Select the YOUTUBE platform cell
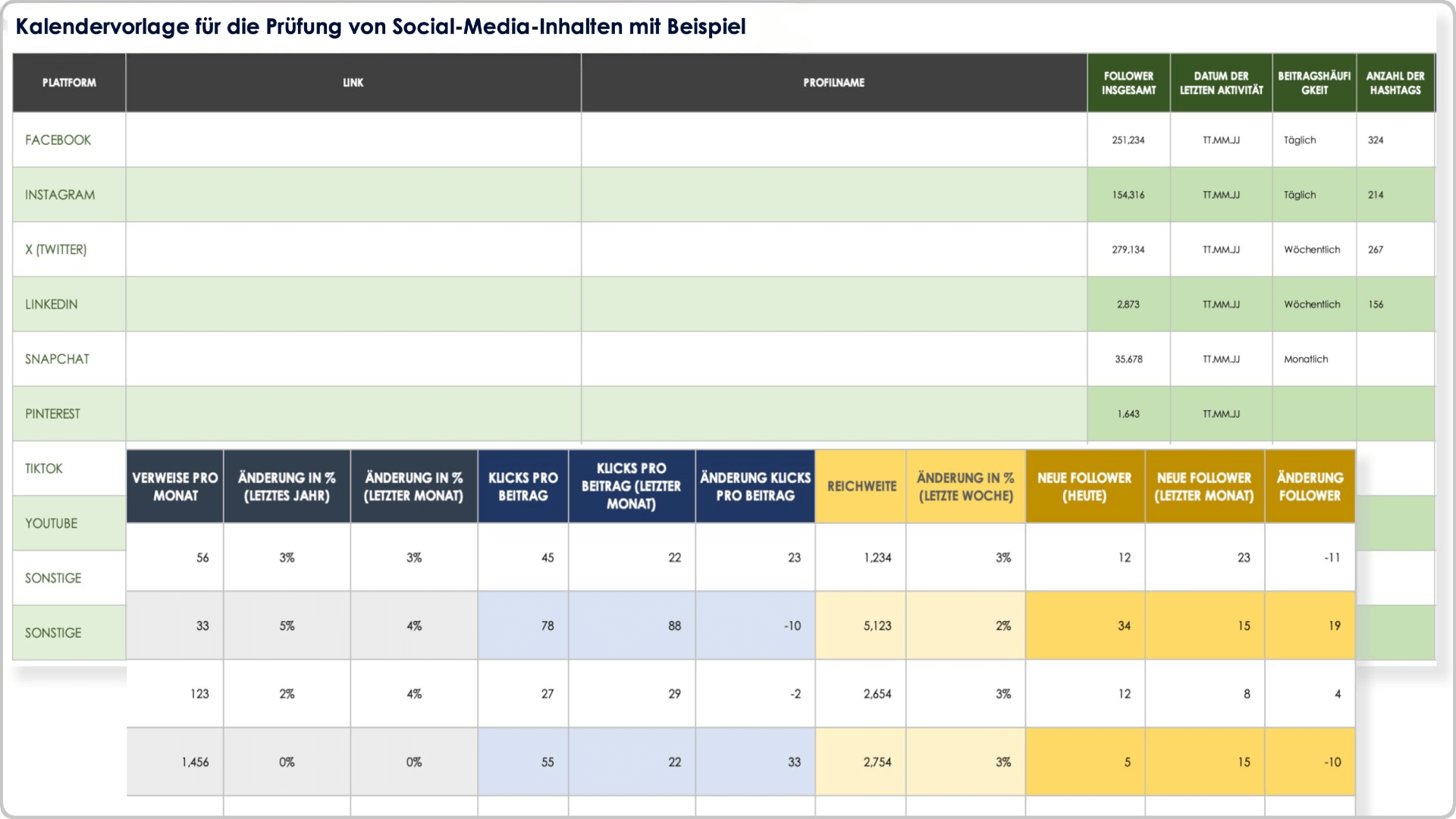The image size is (1456, 819). pos(69,522)
